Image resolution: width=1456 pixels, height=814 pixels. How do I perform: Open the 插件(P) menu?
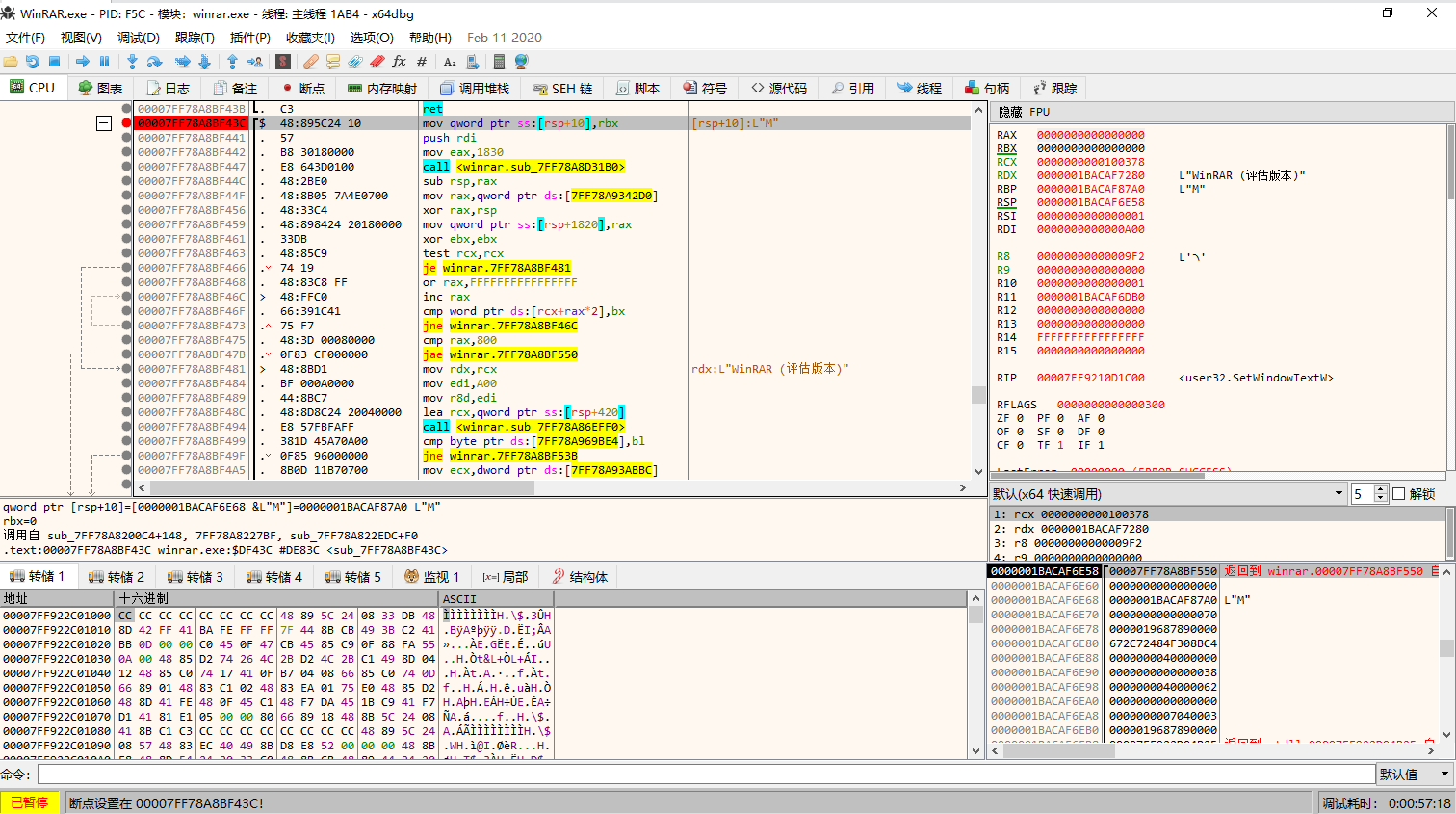[x=249, y=38]
